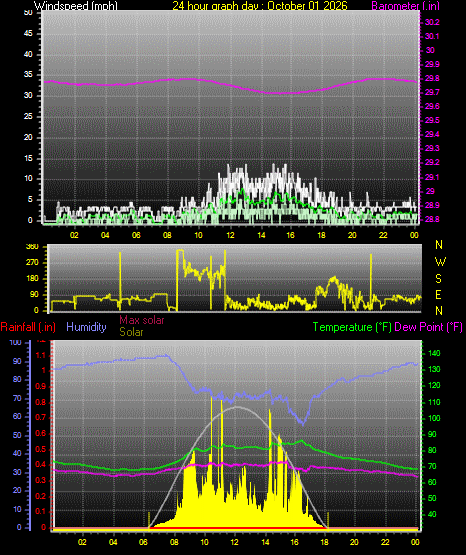This screenshot has height=555, width=466.
Task: Click the Max solar legend label
Action: click(142, 320)
